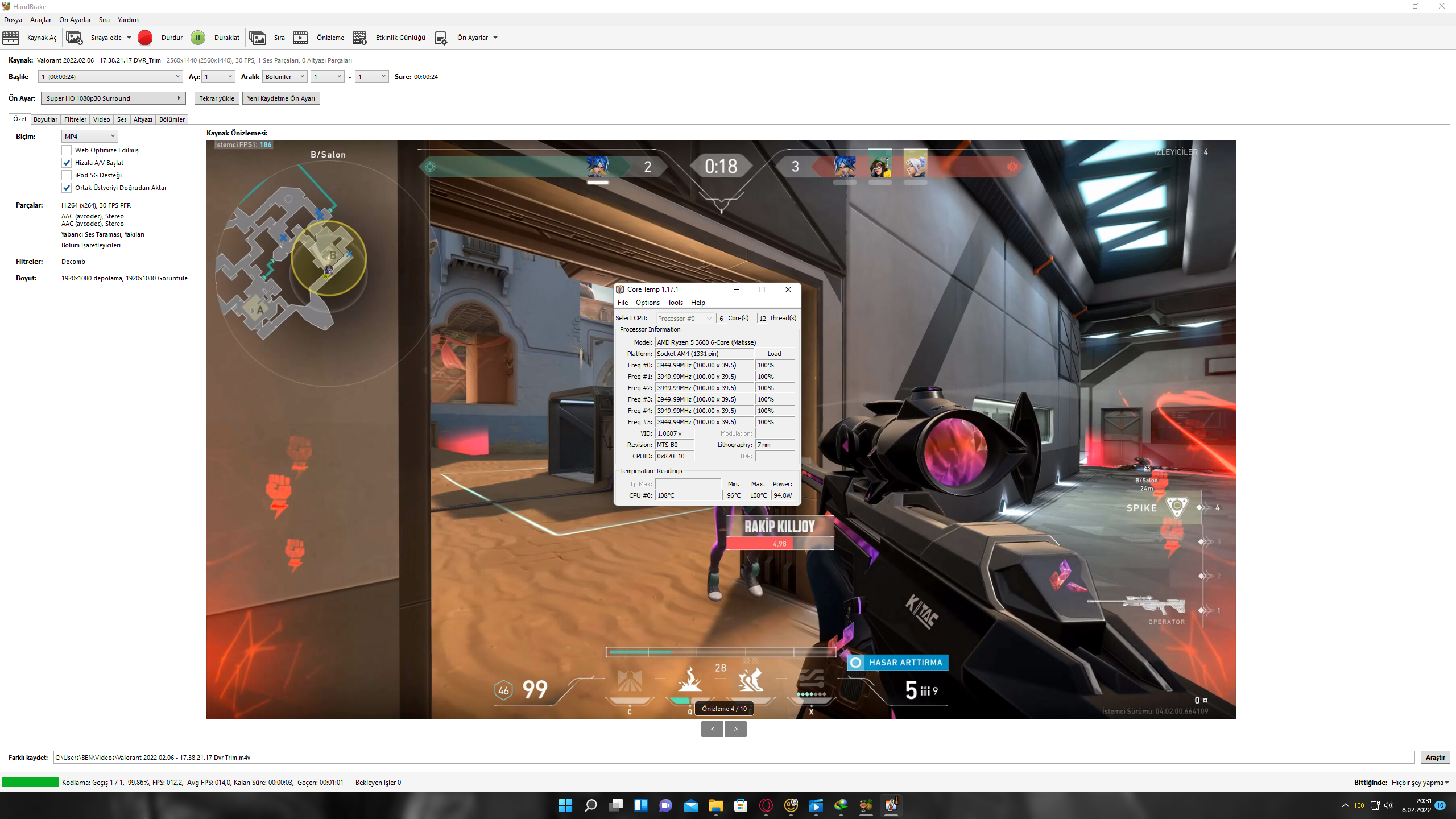Click the green encoding progress bar
Viewport: 1456px width, 819px height.
click(x=30, y=783)
